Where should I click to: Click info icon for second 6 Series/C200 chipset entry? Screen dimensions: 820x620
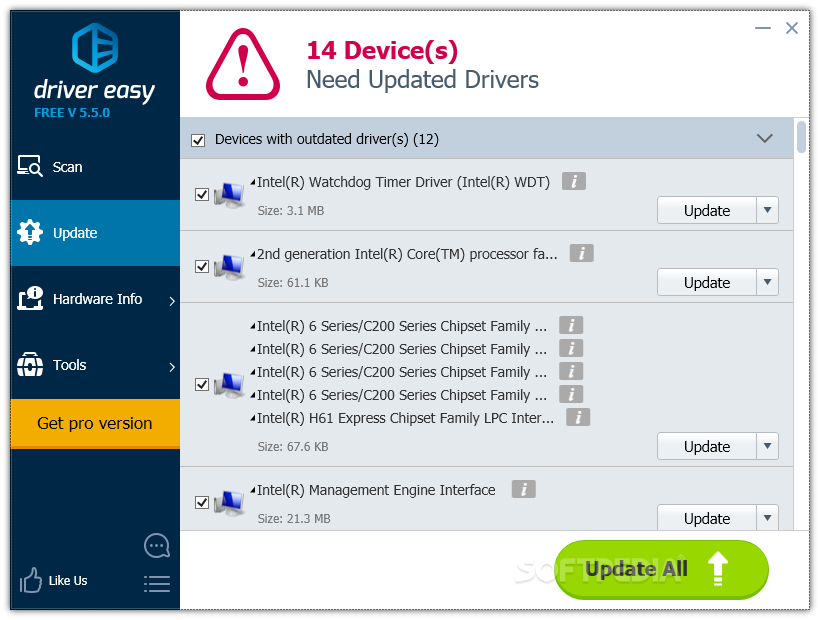[x=571, y=348]
